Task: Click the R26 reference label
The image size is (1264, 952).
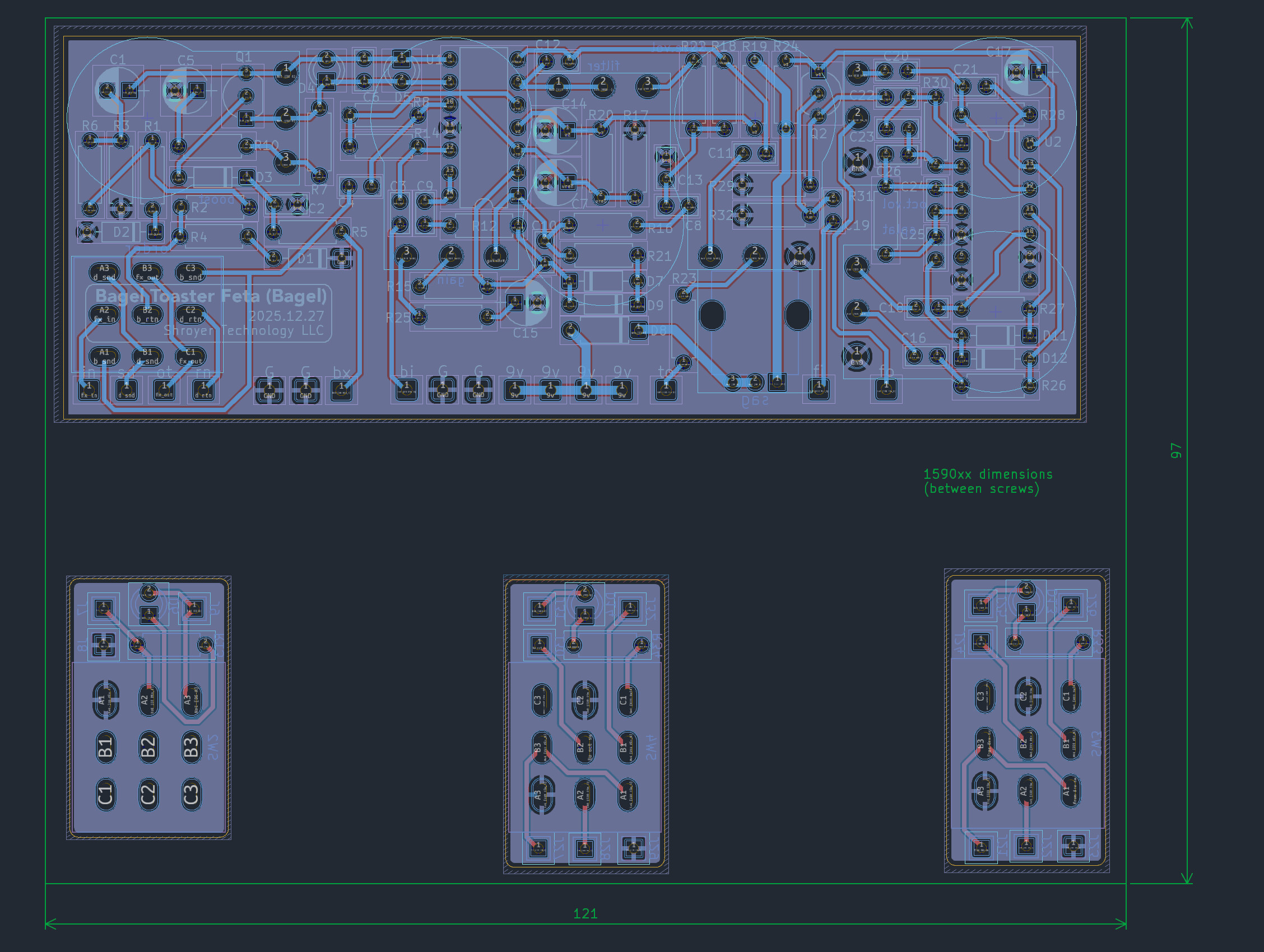Action: (1054, 385)
